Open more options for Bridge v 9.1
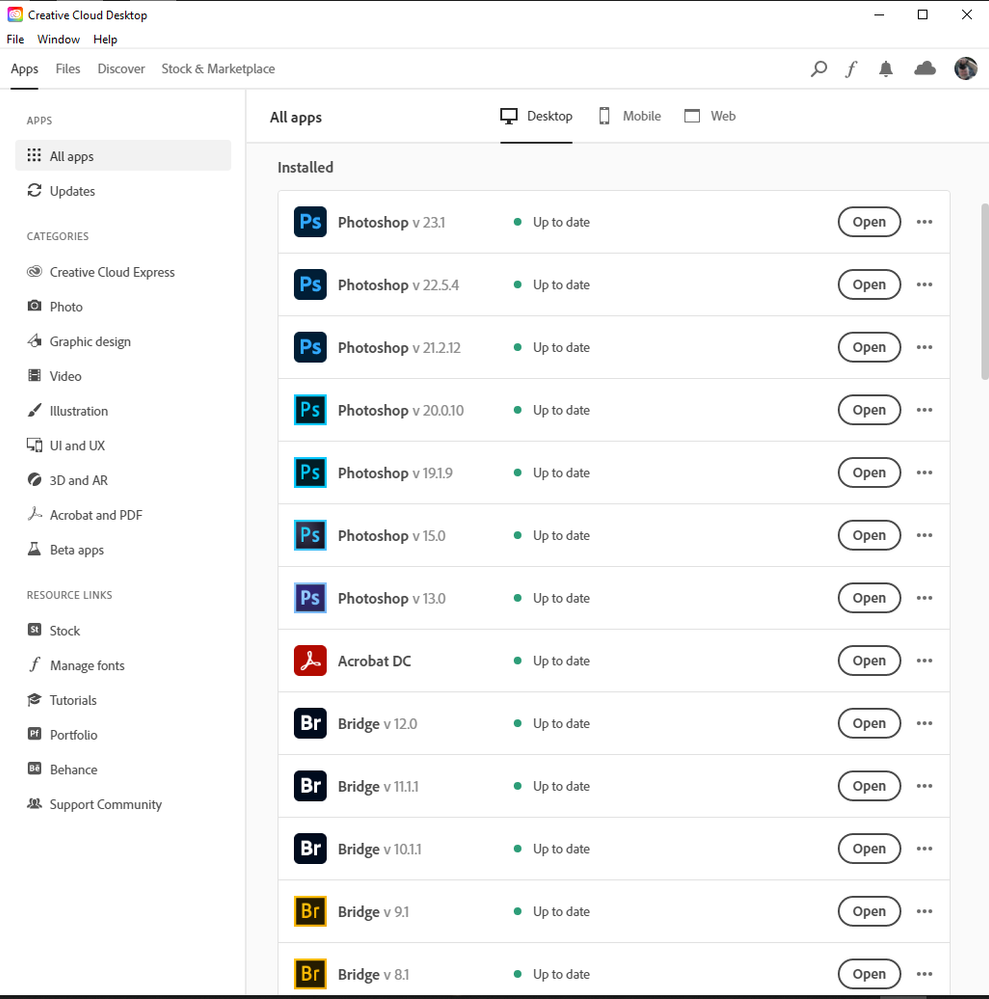This screenshot has height=999, width=989. click(924, 911)
